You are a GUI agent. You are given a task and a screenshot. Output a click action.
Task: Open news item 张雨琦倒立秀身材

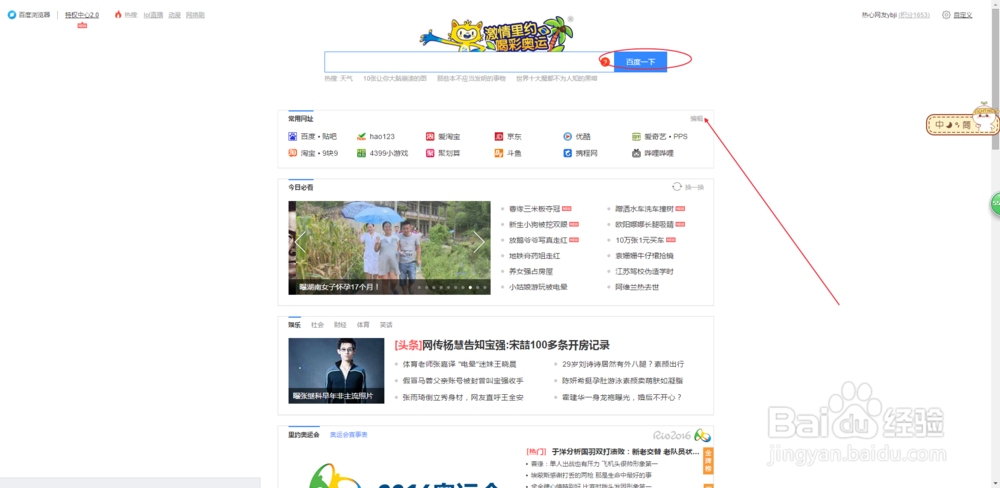(463, 397)
